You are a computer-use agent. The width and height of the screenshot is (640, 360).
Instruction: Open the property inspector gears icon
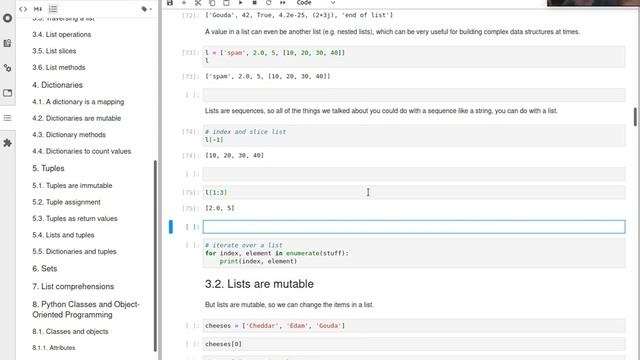[x=7, y=68]
